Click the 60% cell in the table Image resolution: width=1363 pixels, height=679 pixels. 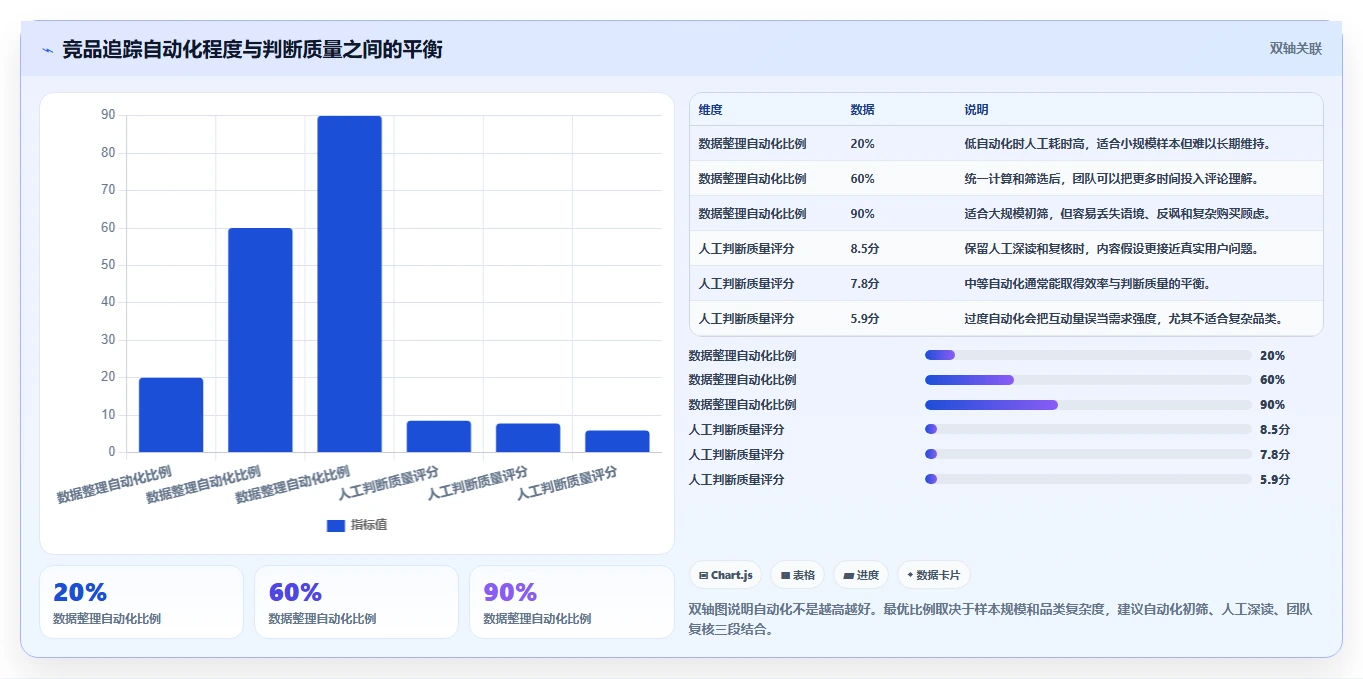click(x=862, y=179)
